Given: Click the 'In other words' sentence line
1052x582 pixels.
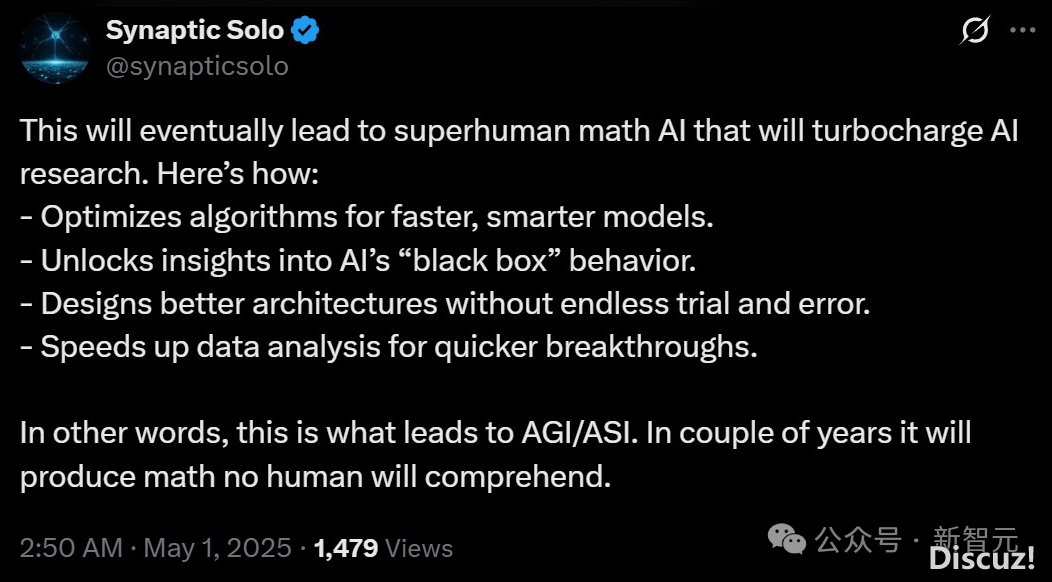Looking at the screenshot, I should click(x=495, y=434).
